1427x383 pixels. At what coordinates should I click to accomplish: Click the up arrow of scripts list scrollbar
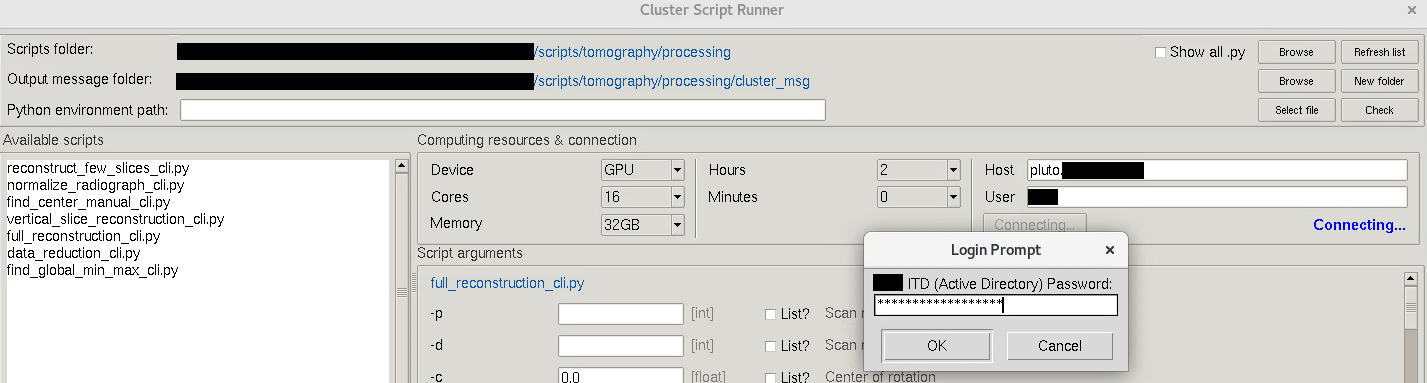[x=402, y=167]
